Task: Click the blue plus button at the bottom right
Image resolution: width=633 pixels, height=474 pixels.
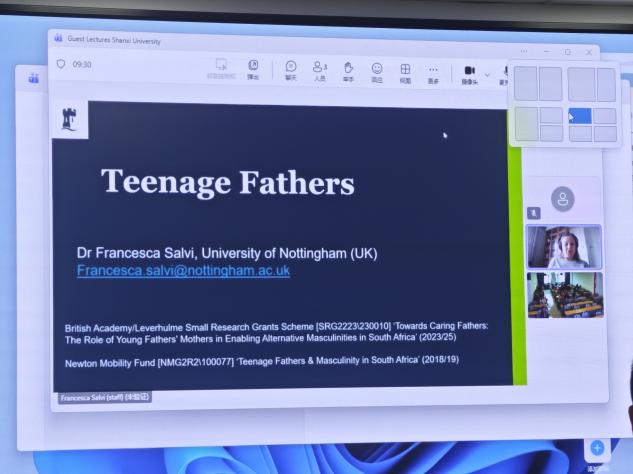Action: 598,448
